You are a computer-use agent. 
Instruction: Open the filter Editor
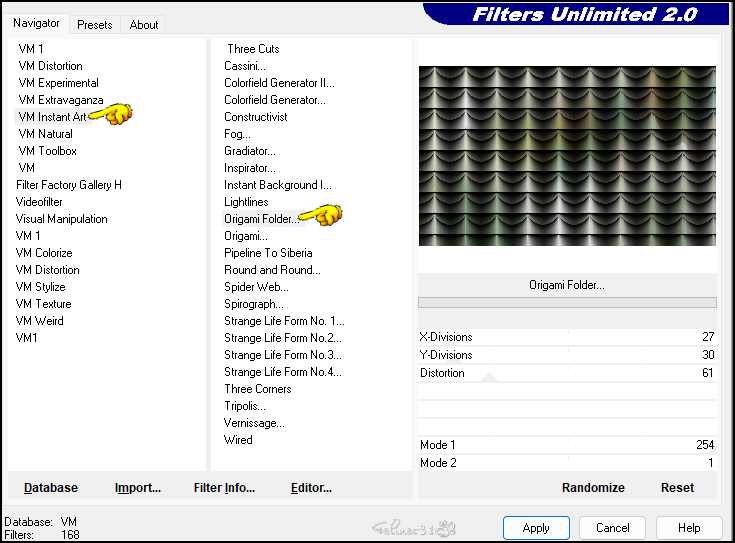click(x=311, y=488)
